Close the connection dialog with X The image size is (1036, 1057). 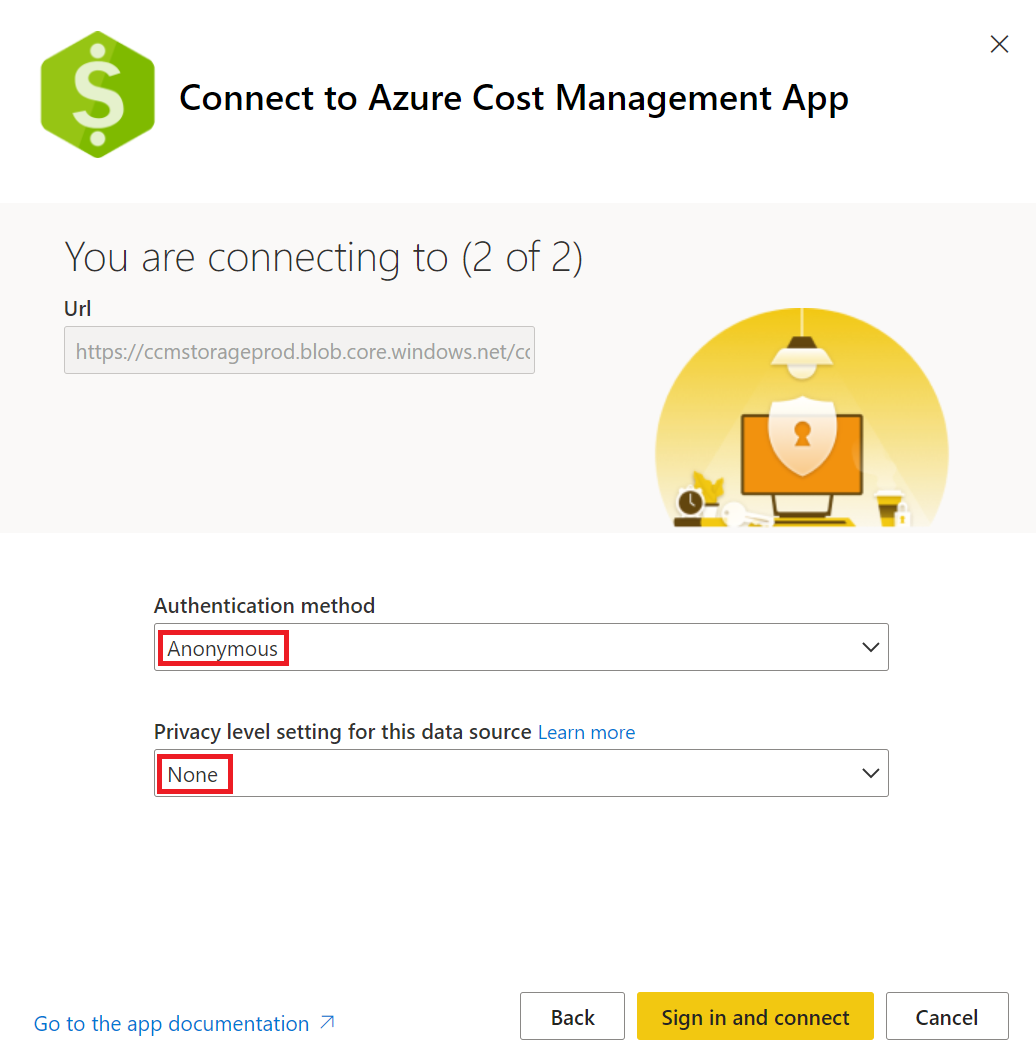998,44
